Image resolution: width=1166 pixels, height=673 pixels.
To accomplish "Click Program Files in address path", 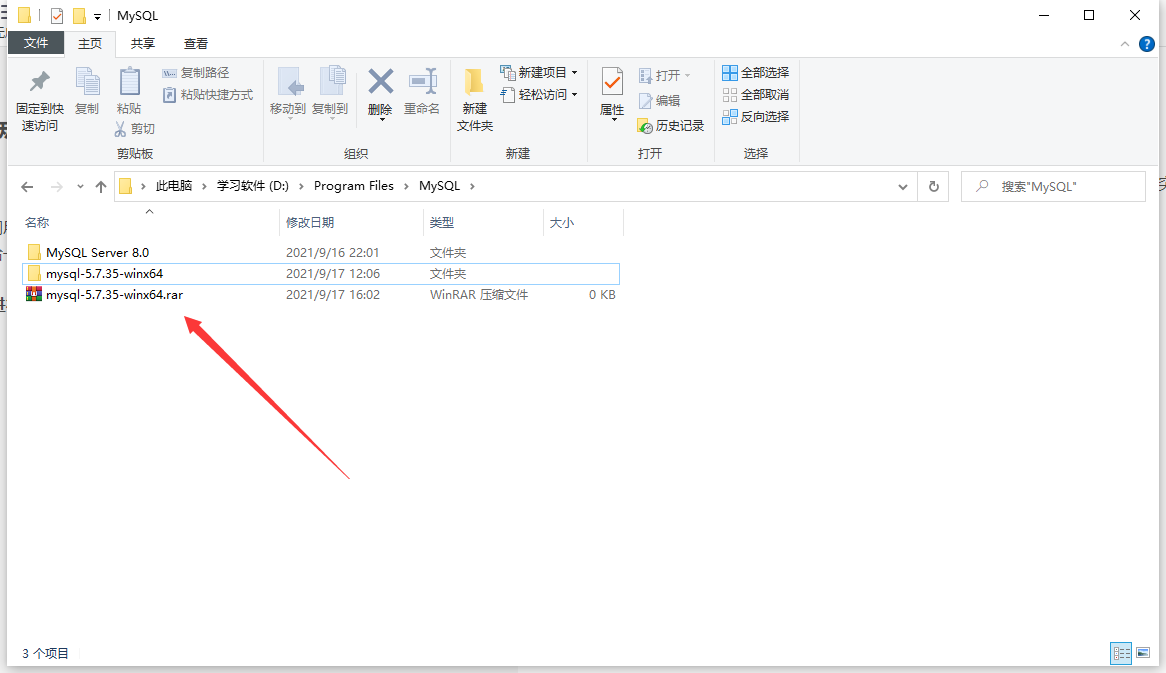I will [354, 186].
